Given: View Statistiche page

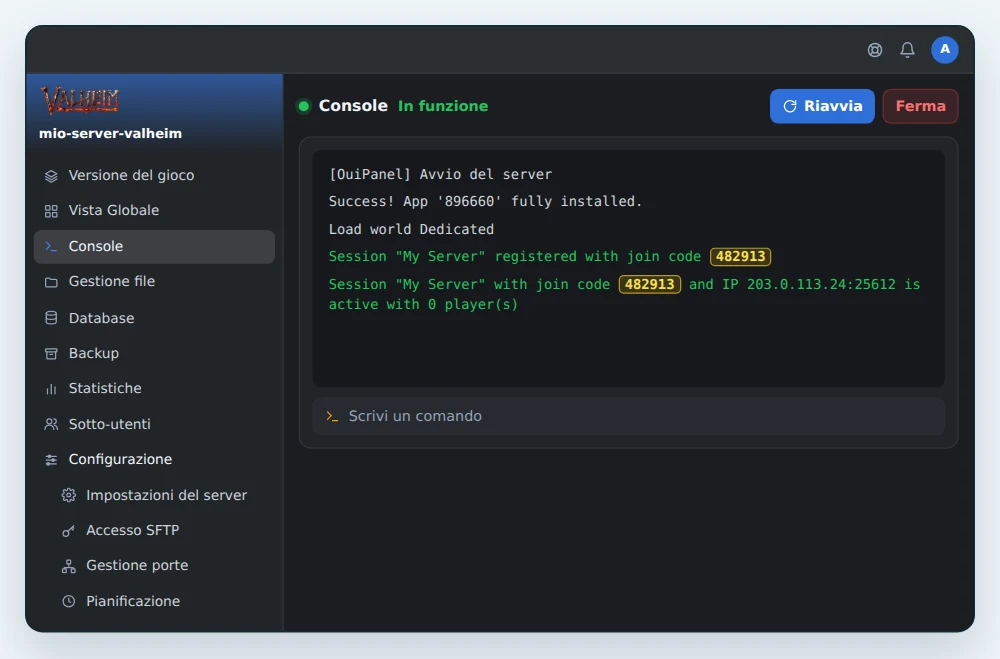Looking at the screenshot, I should pyautogui.click(x=154, y=388).
